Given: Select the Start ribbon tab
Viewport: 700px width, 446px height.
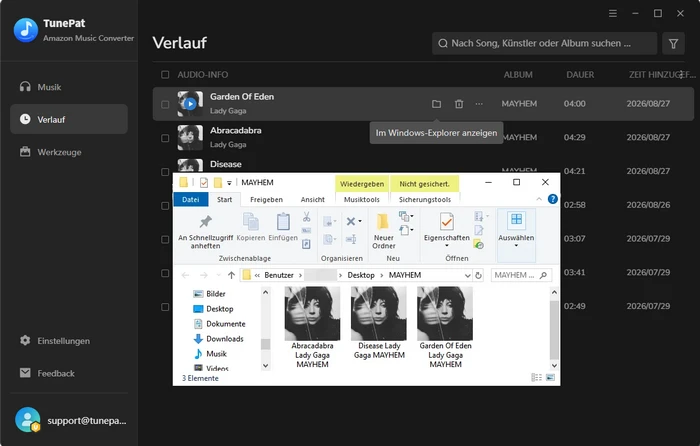Looking at the screenshot, I should 225,200.
